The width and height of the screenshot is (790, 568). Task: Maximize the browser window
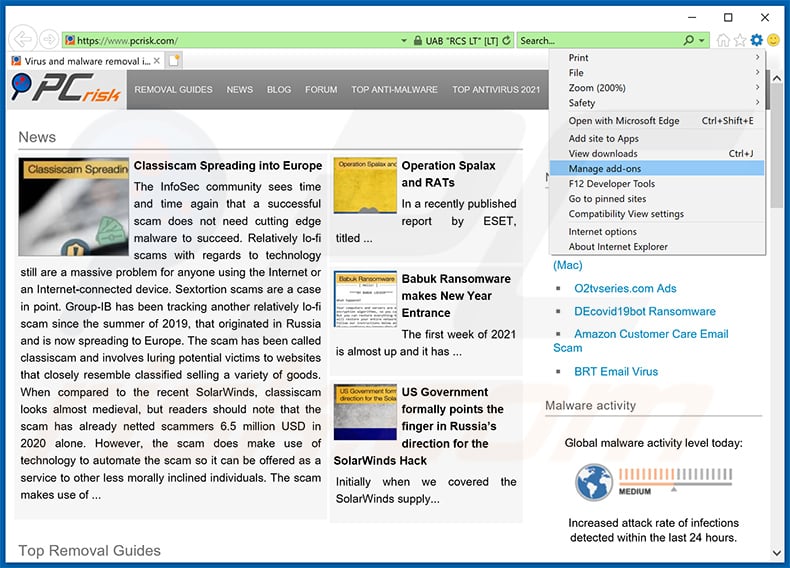728,17
